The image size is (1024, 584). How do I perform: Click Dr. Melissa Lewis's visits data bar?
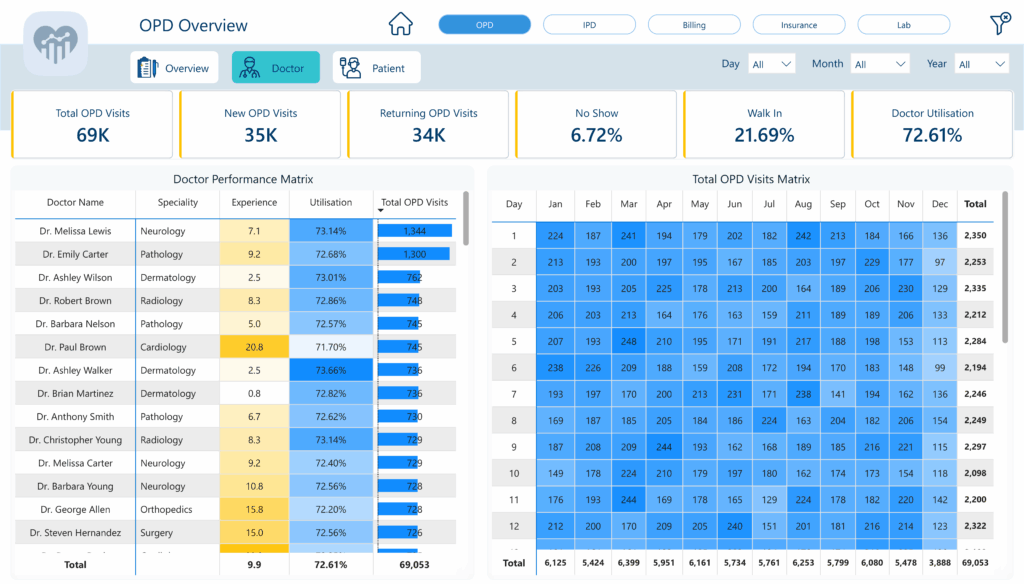(x=414, y=231)
